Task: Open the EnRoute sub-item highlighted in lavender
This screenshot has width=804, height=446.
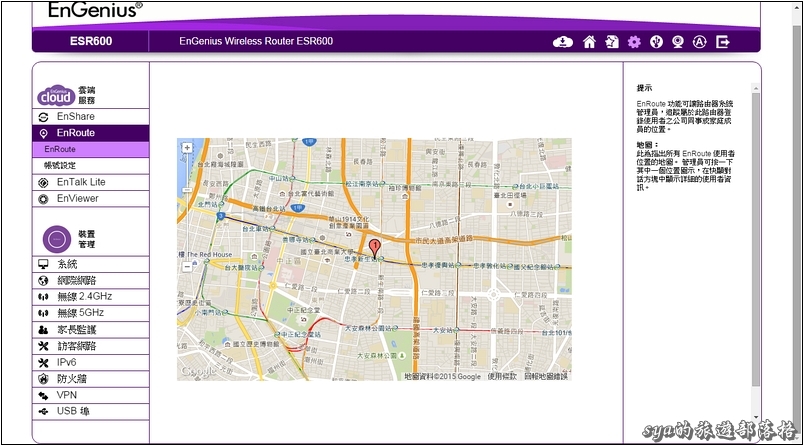Action: coord(91,149)
